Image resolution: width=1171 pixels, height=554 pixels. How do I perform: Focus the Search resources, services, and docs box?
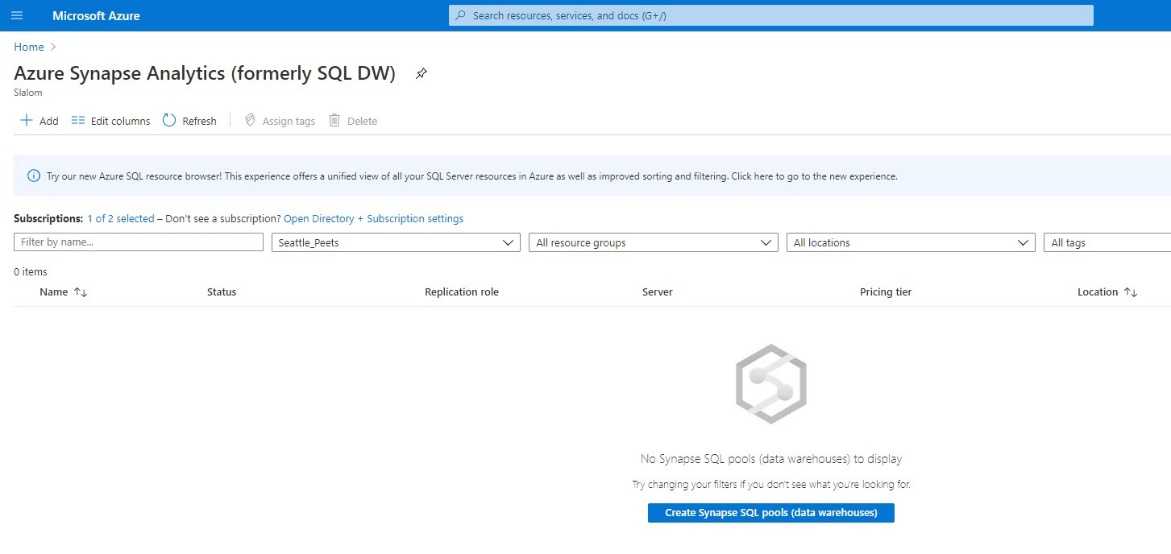coord(771,15)
